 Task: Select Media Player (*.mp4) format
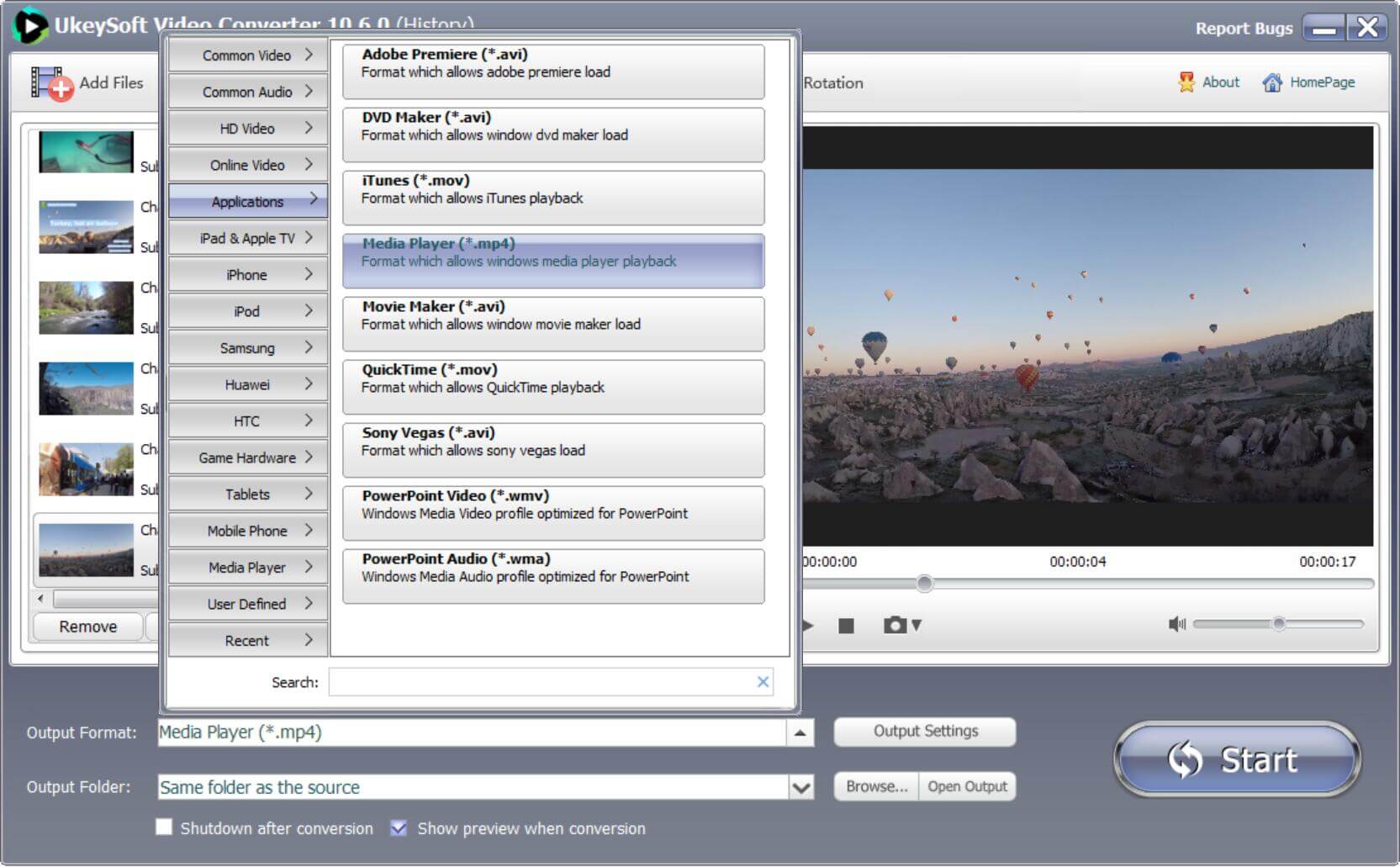click(553, 261)
